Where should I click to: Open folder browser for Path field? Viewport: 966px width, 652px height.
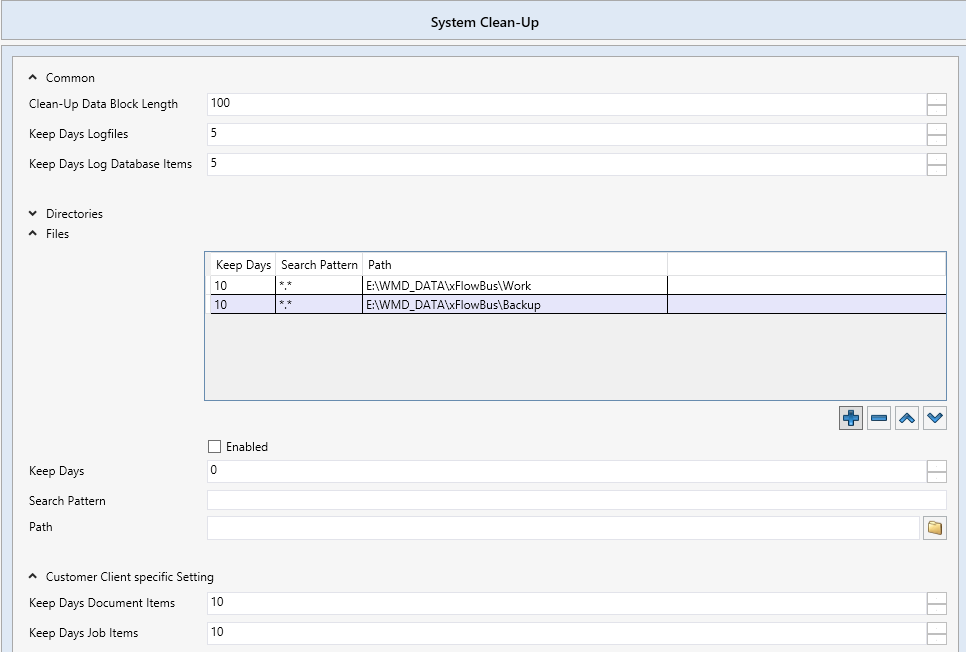pyautogui.click(x=935, y=528)
